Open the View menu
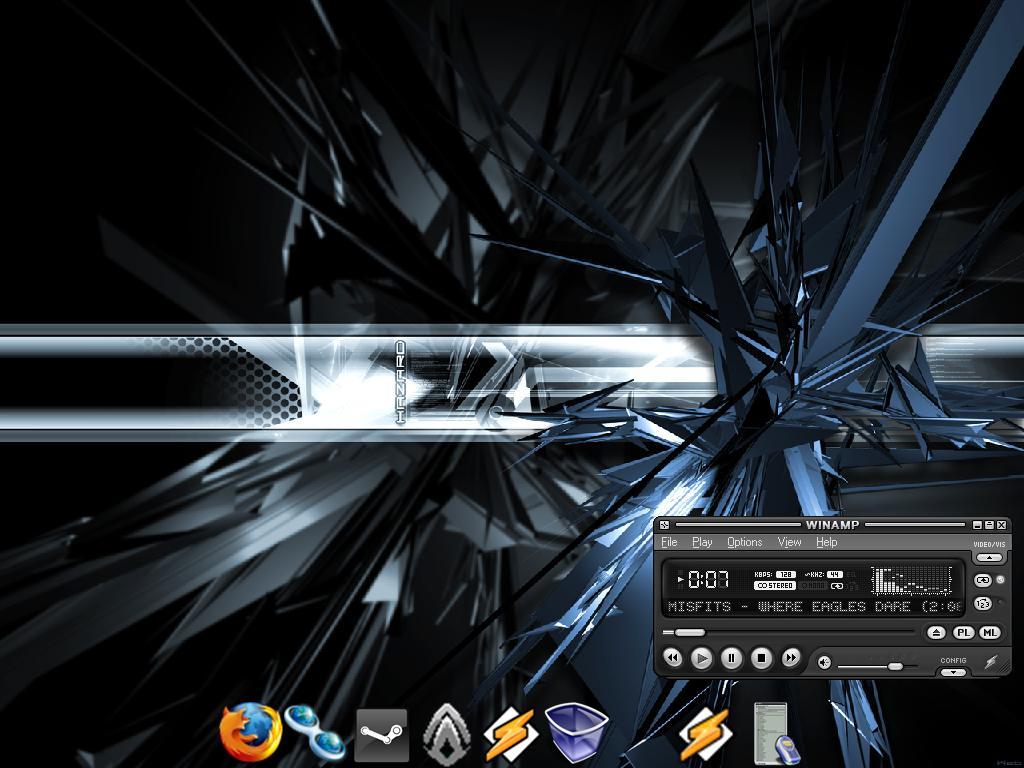Image resolution: width=1024 pixels, height=768 pixels. [x=789, y=542]
